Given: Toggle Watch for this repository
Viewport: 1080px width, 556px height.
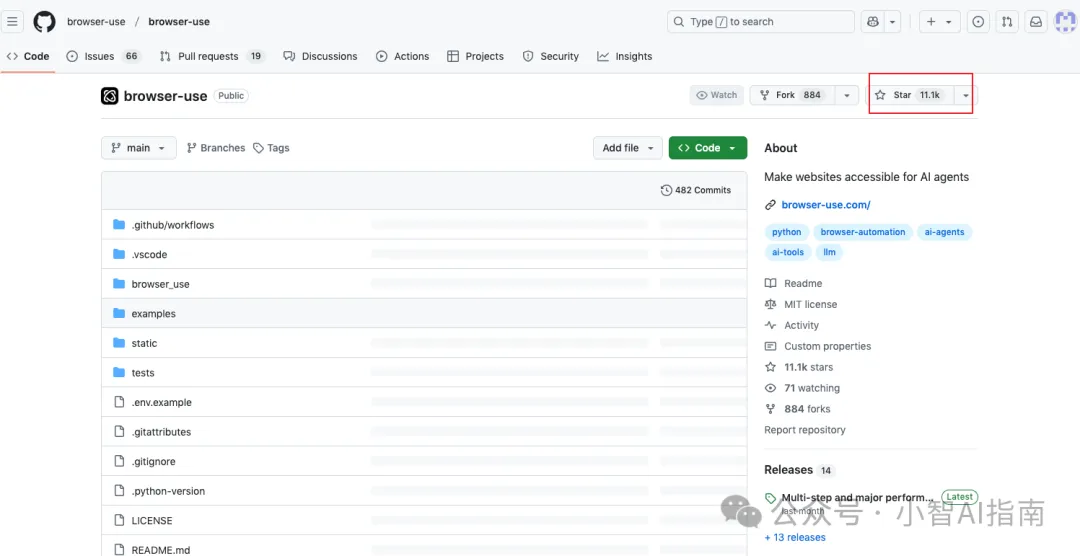Looking at the screenshot, I should [716, 95].
